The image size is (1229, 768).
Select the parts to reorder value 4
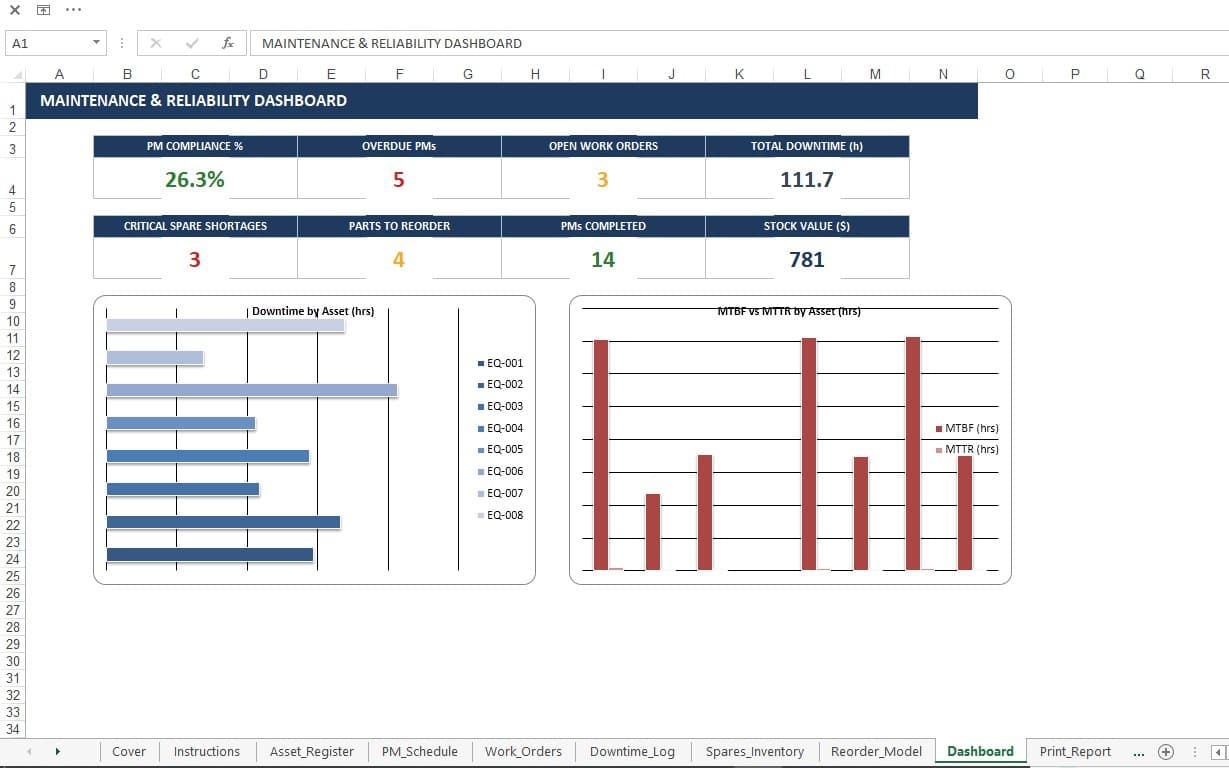click(399, 260)
